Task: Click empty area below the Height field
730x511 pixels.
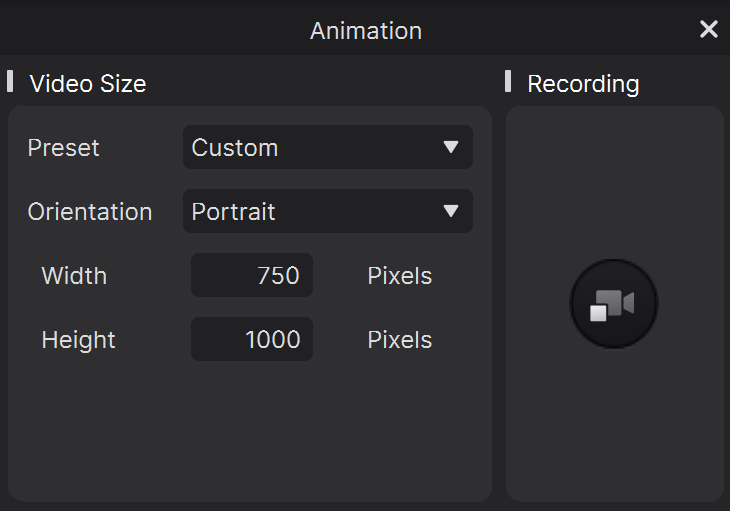Action: click(250, 430)
